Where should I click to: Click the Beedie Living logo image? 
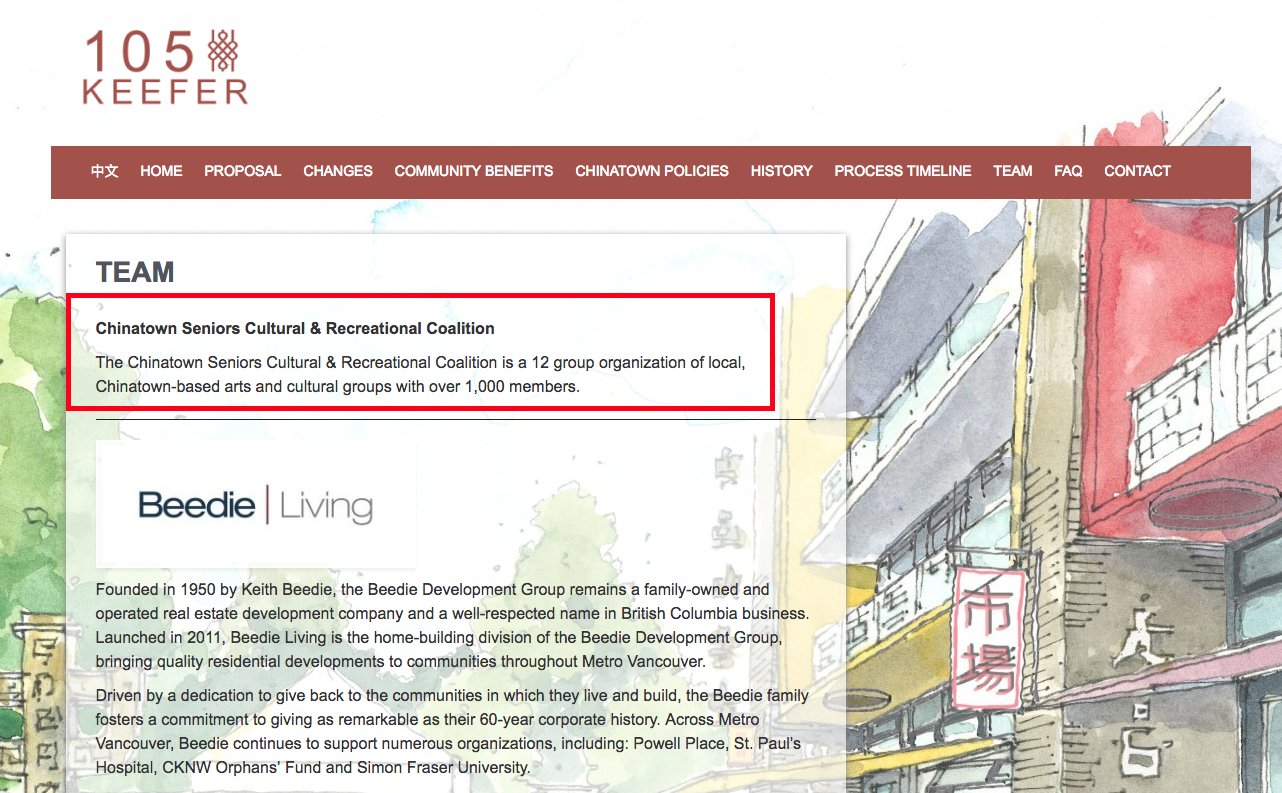[x=256, y=505]
